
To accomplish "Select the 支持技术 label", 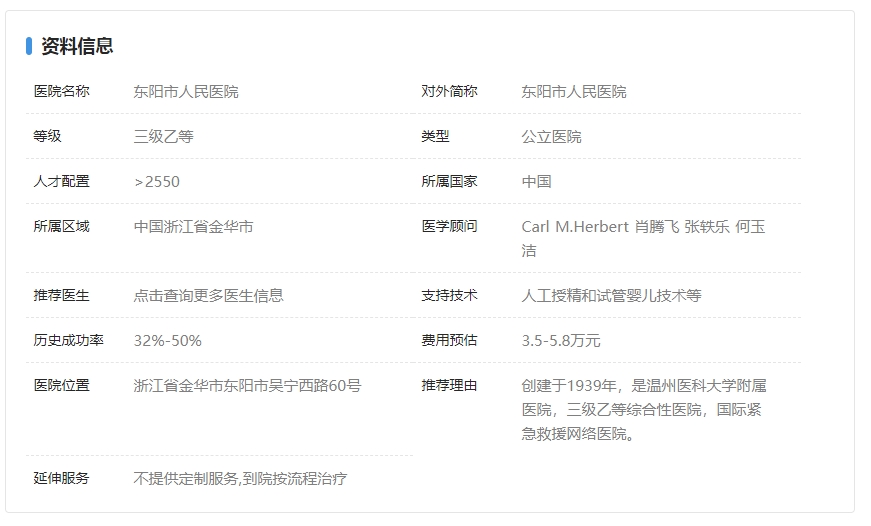I will [x=449, y=295].
